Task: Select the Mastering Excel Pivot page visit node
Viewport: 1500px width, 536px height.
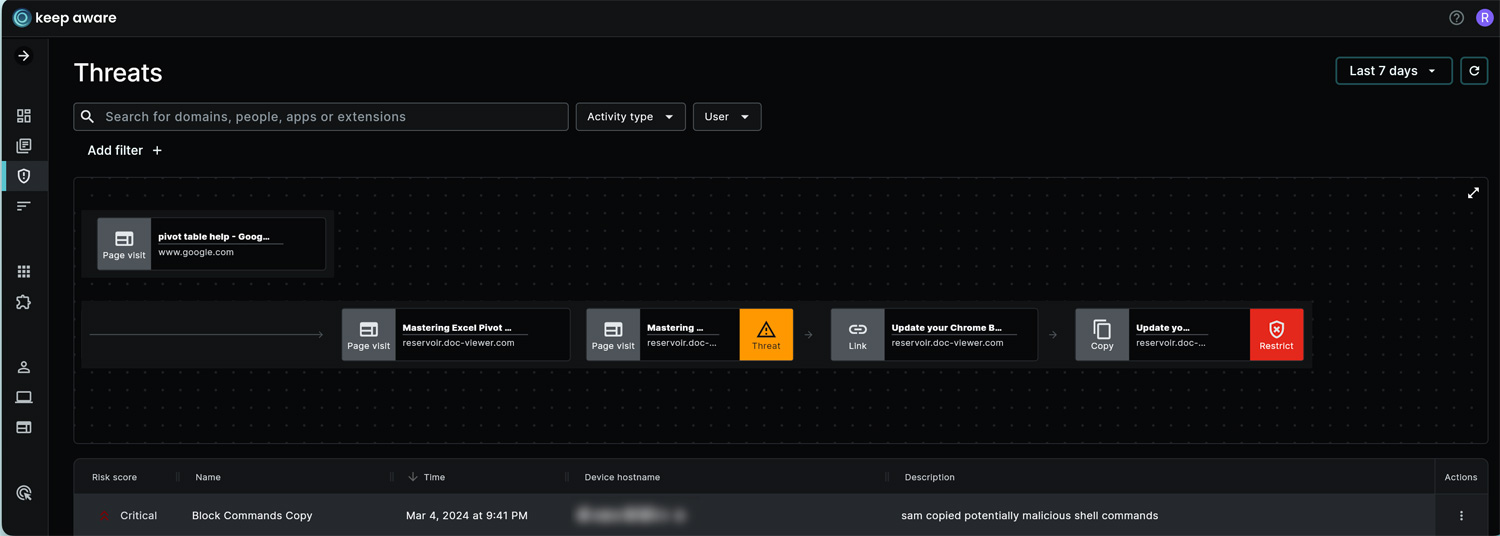Action: [456, 334]
